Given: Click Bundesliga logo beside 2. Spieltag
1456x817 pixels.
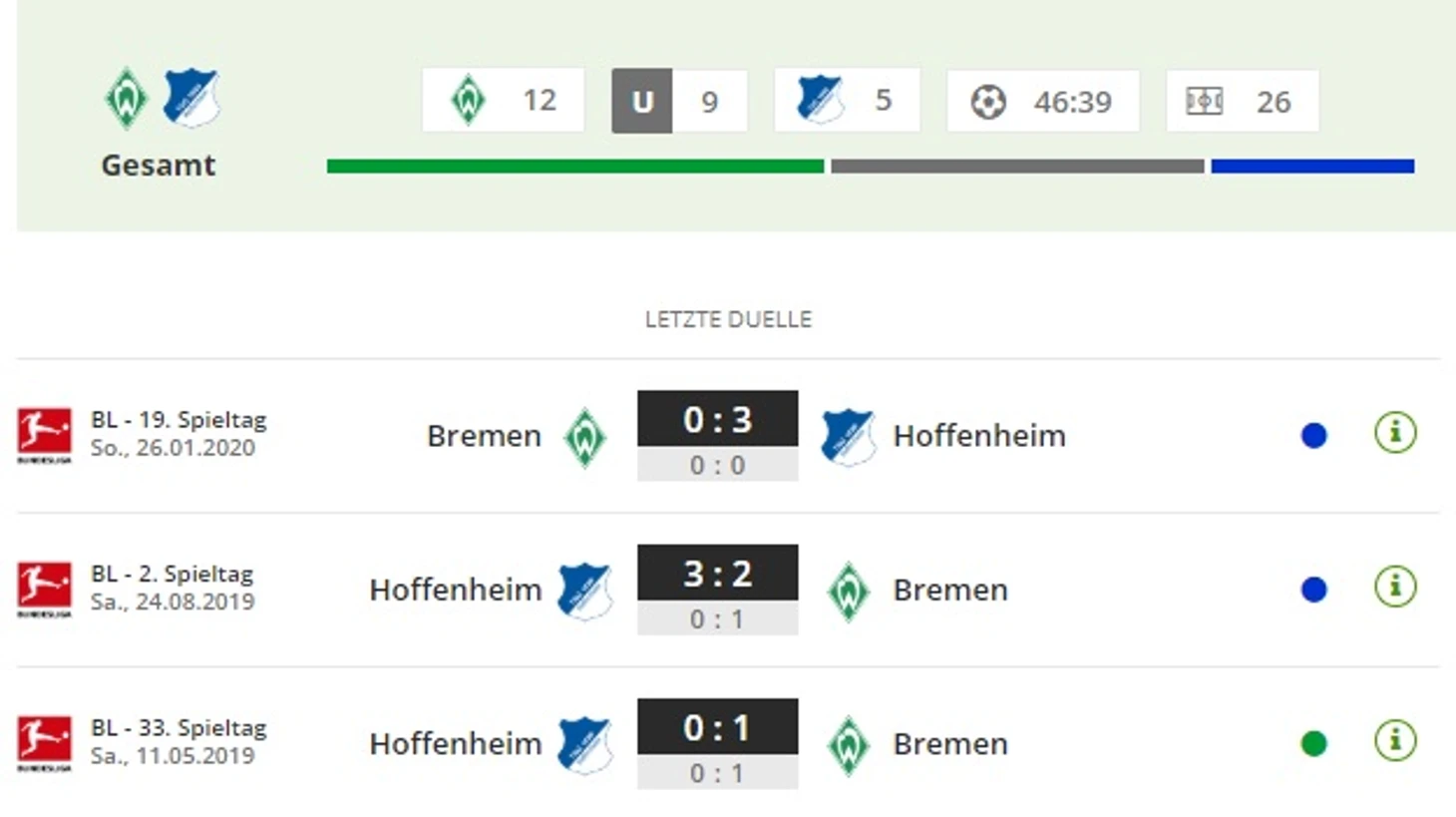Looking at the screenshot, I should tap(44, 589).
